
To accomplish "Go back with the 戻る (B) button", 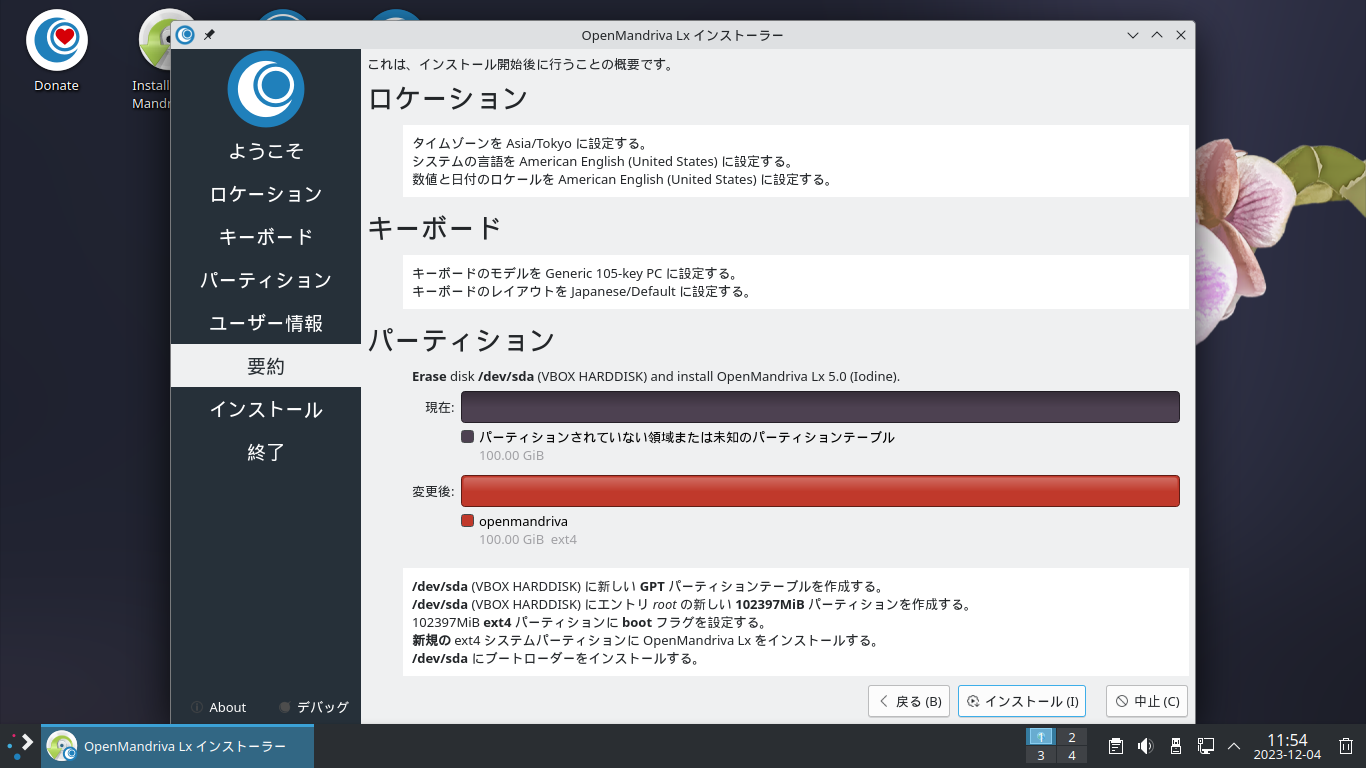I will point(909,701).
